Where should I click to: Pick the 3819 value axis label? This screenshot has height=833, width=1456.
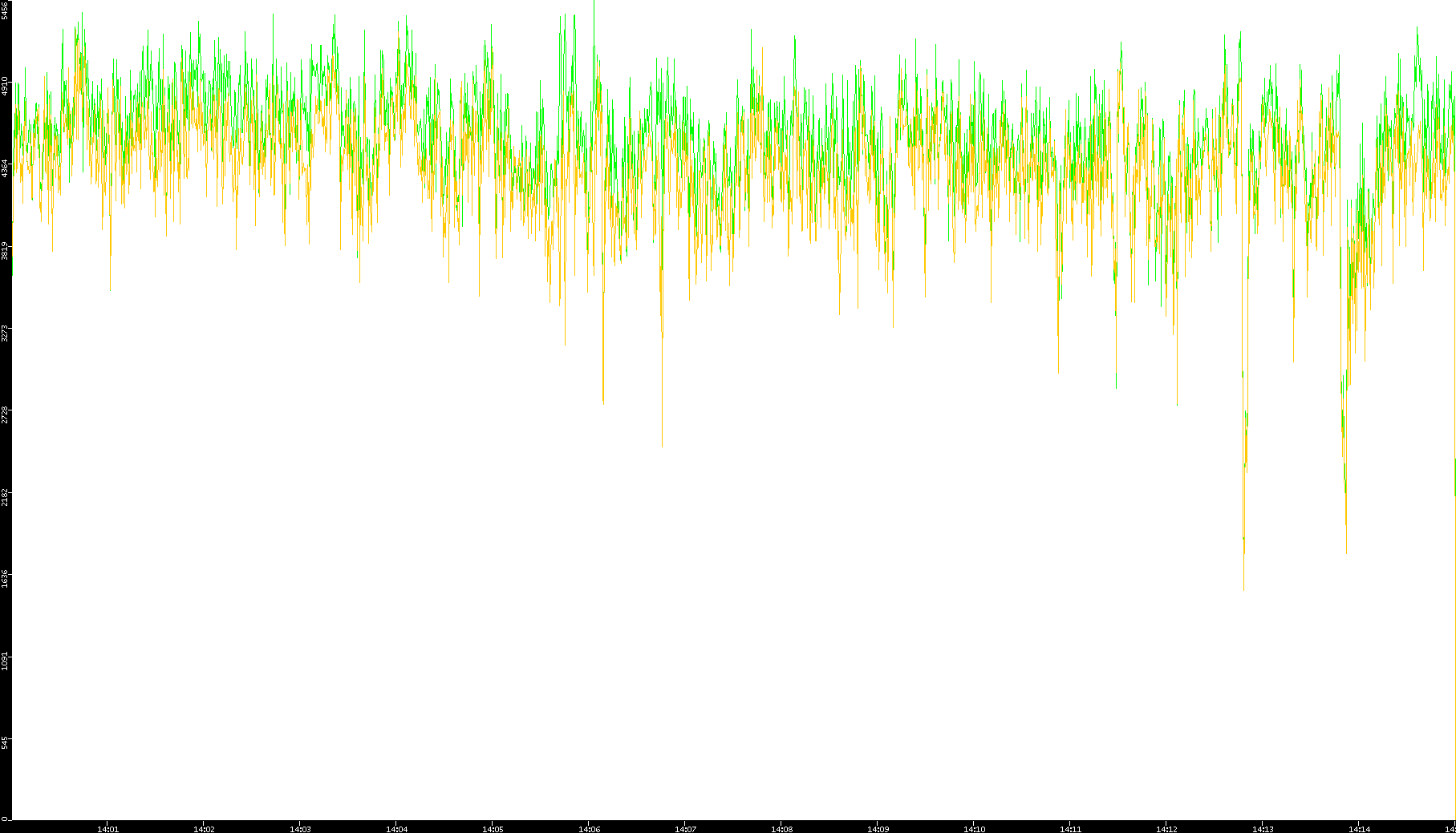click(x=5, y=251)
